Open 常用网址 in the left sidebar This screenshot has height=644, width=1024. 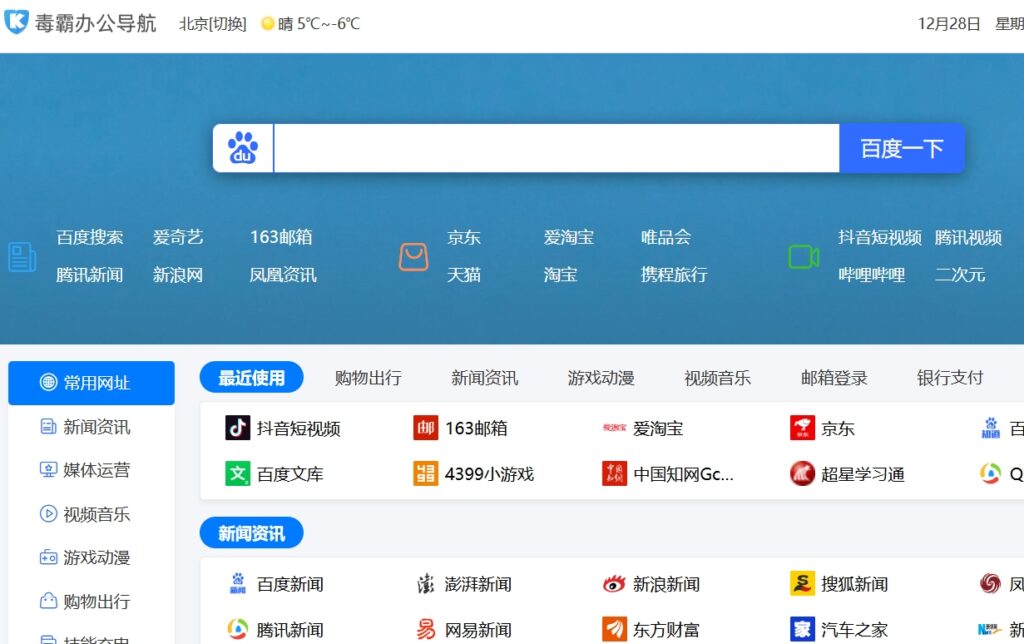click(91, 383)
